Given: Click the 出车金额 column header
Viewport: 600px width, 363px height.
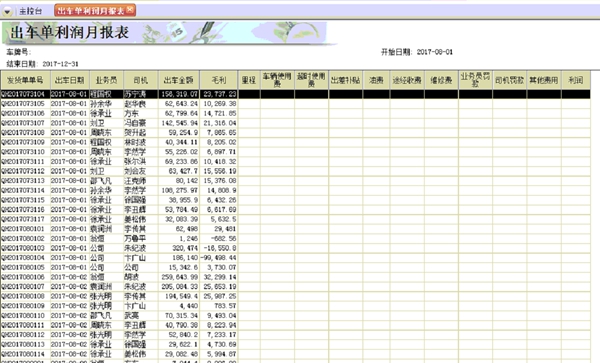Looking at the screenshot, I should tap(179, 80).
